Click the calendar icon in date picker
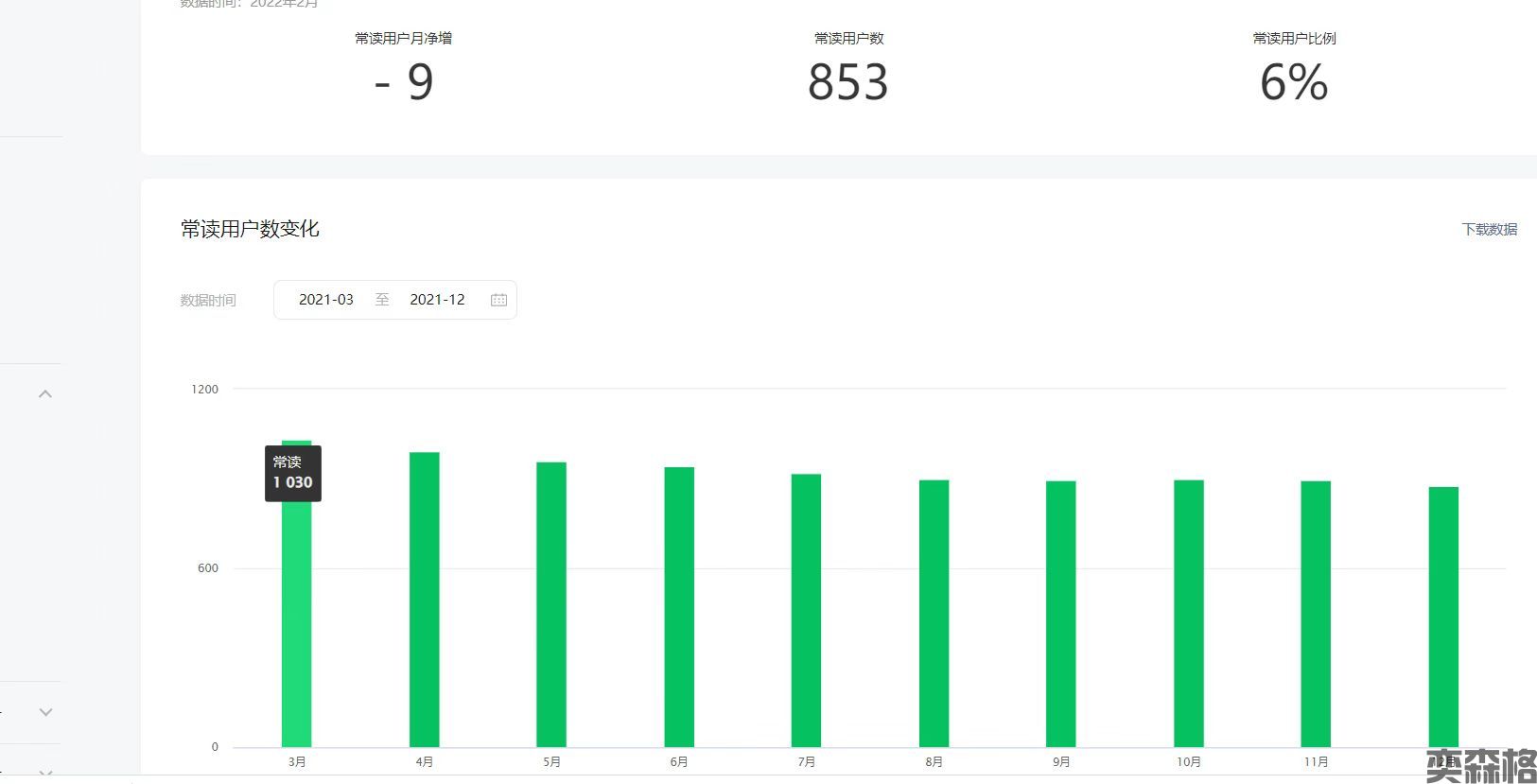The height and width of the screenshot is (784, 1537). (x=498, y=300)
